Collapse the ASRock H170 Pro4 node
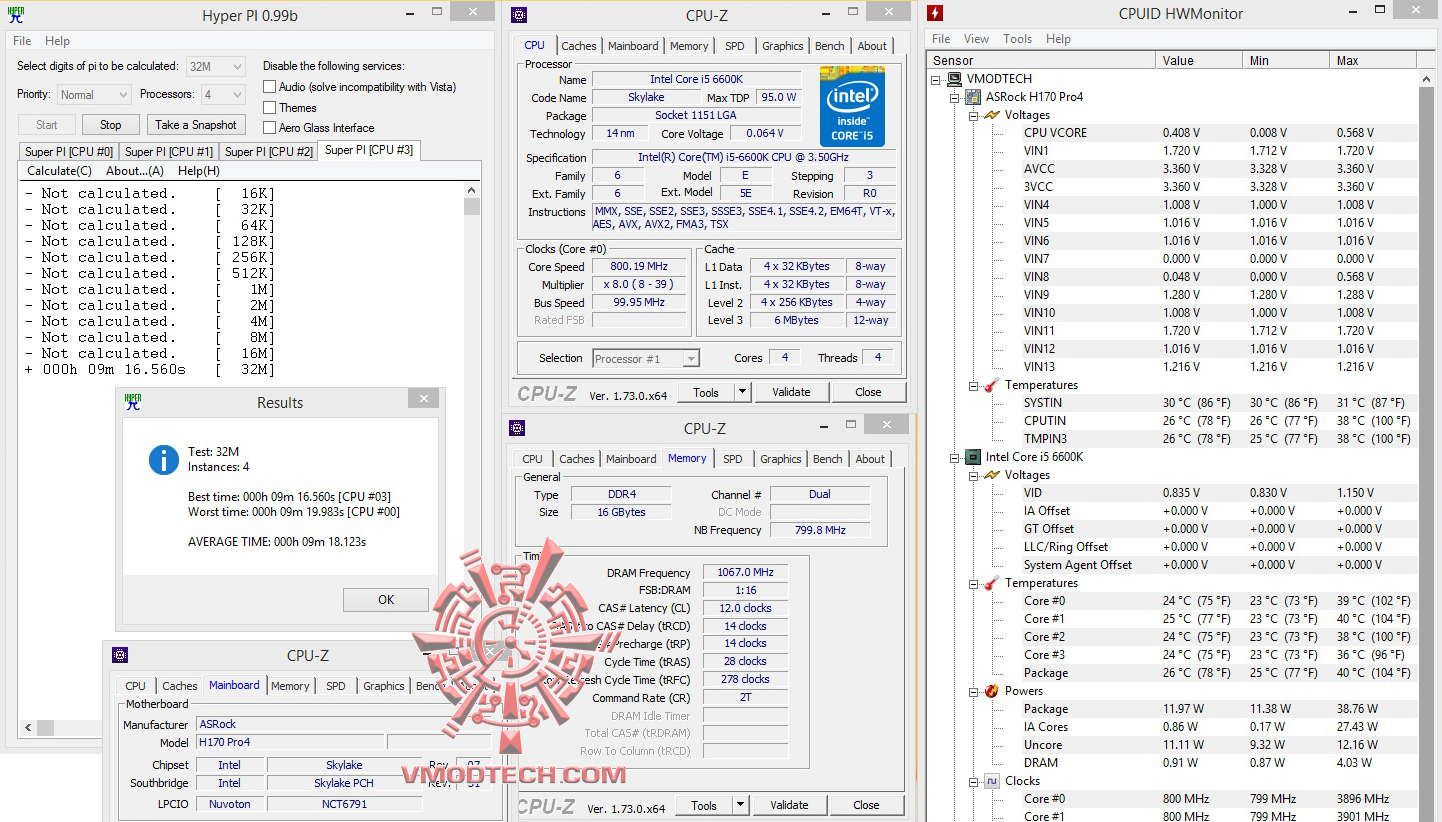Viewport: 1442px width, 822px height. tap(955, 97)
